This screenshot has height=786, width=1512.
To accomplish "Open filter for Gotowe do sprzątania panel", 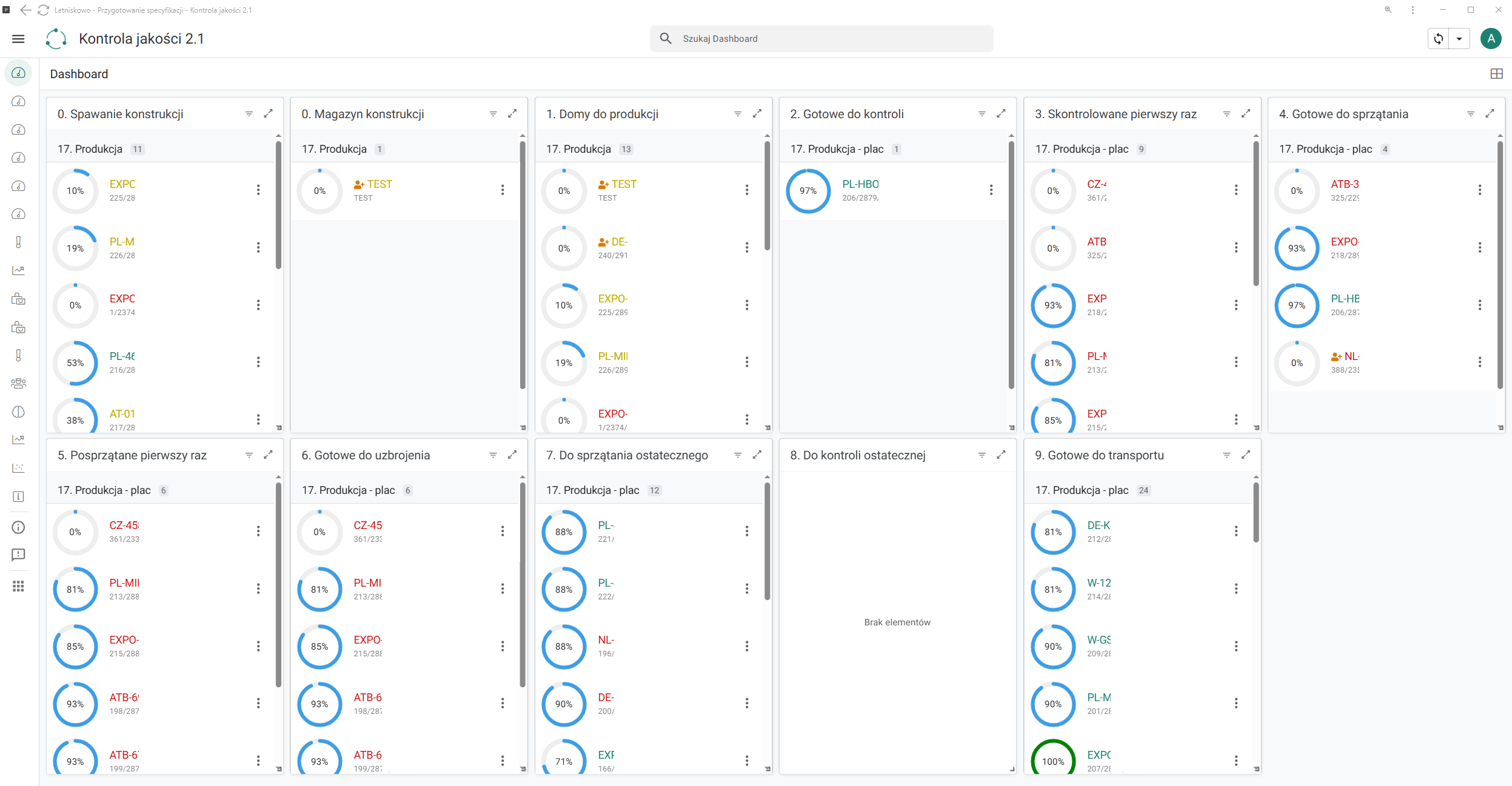I will [x=1471, y=114].
